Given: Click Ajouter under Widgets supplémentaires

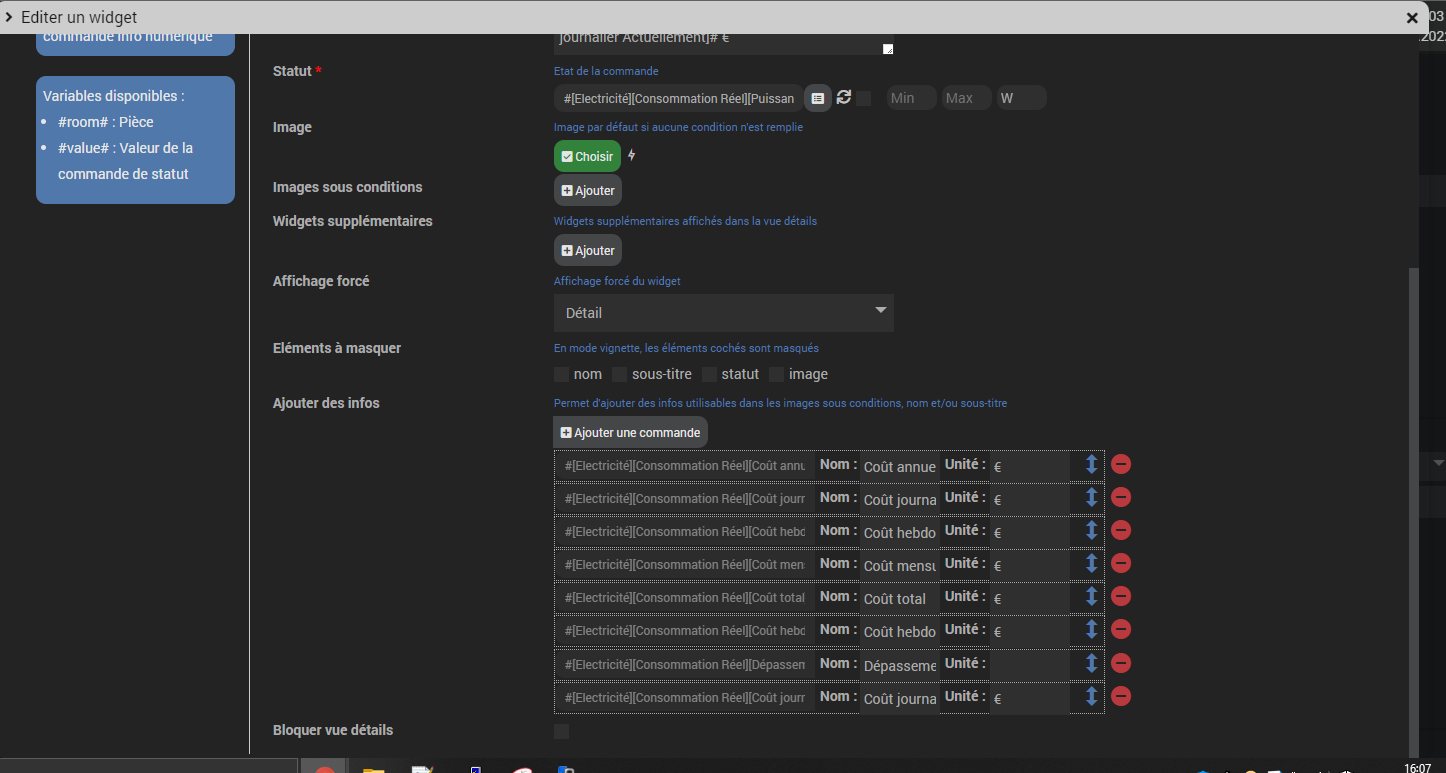Looking at the screenshot, I should tap(588, 251).
